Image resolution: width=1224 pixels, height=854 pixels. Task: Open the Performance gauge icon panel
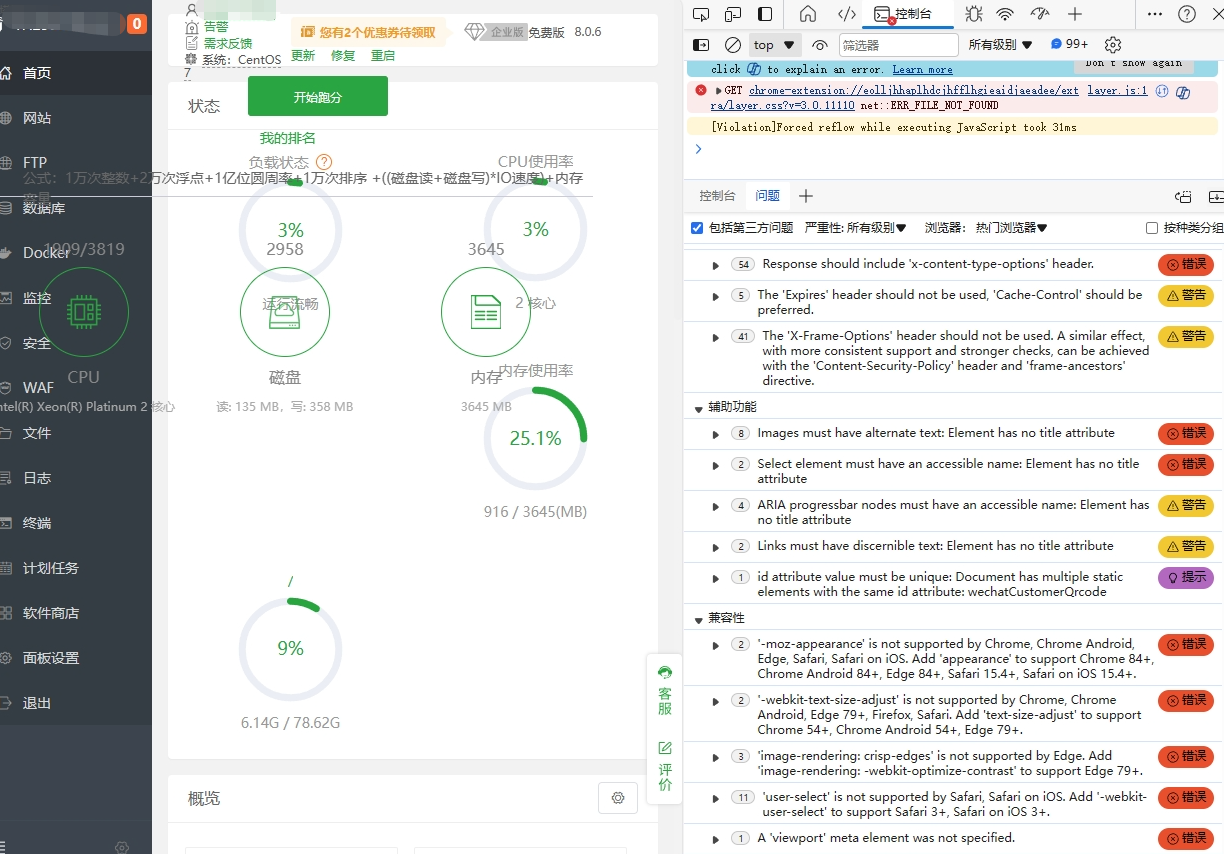click(x=1040, y=14)
